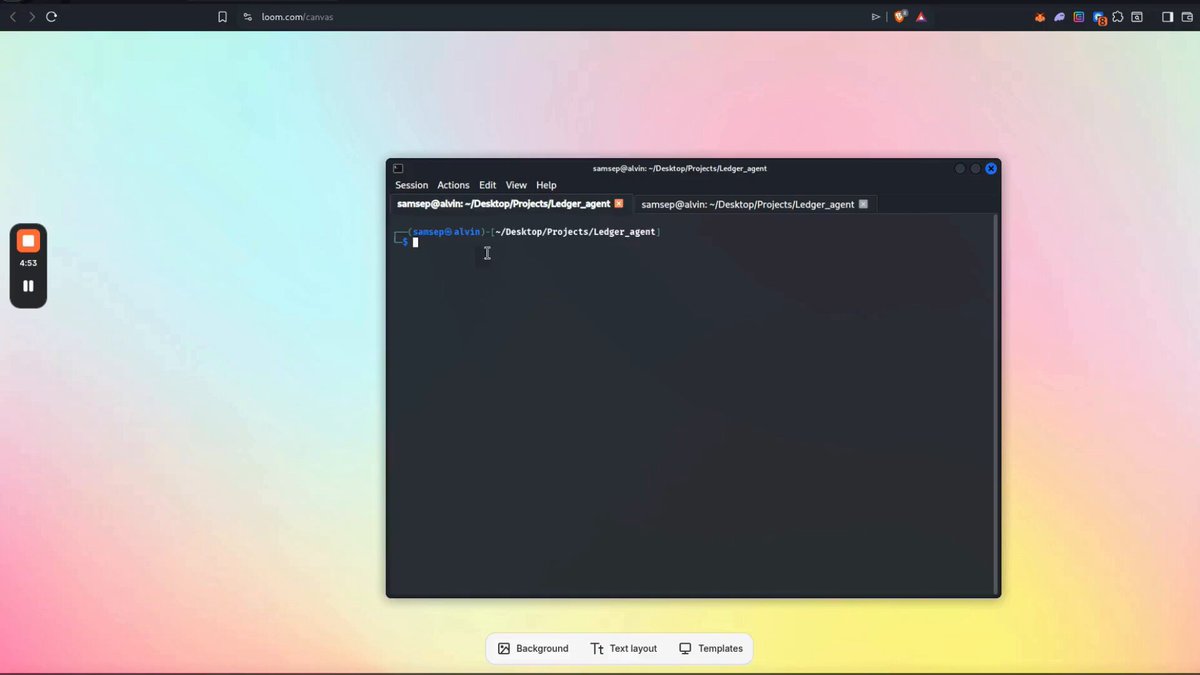Maximize the terminal window
The width and height of the screenshot is (1200, 675).
point(975,168)
